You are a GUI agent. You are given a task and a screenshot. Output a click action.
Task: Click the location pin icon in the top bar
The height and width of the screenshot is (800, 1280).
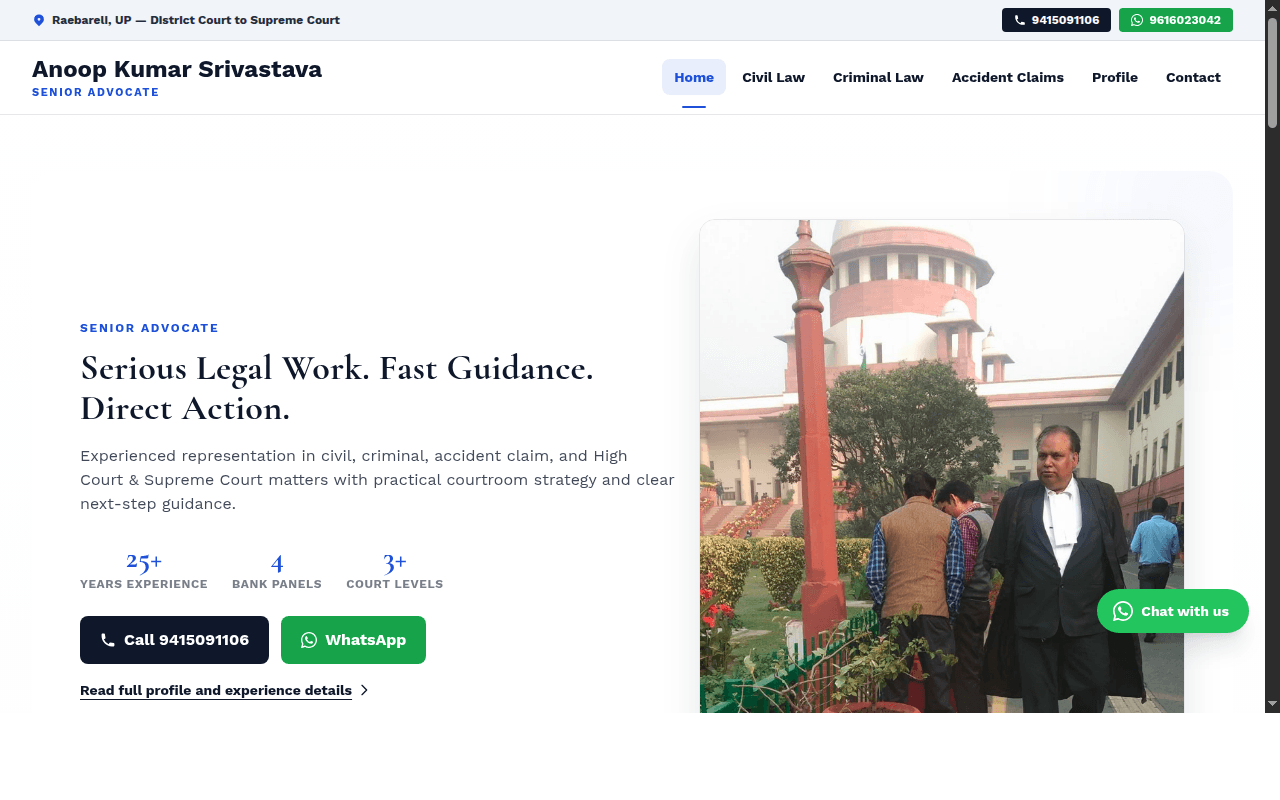[x=38, y=19]
